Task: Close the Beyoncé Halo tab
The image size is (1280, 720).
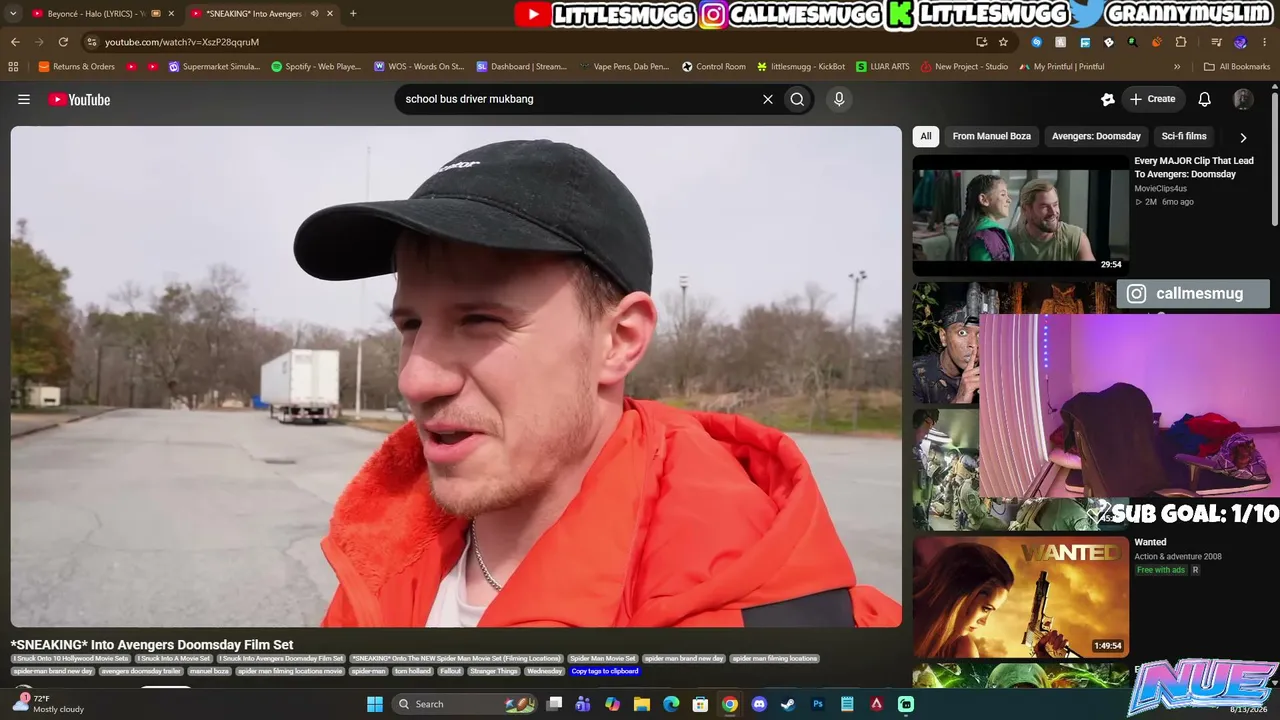Action: (171, 14)
